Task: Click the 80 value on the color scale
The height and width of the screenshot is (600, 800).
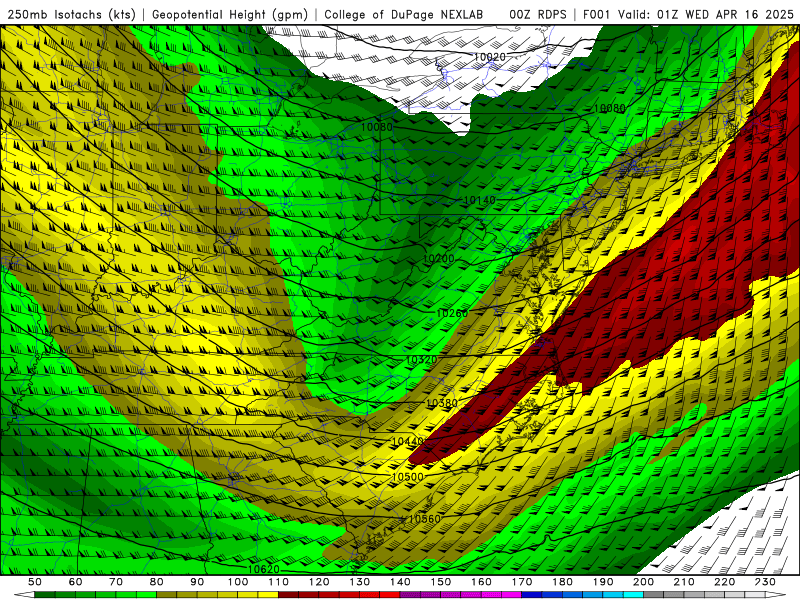Action: pos(157,582)
